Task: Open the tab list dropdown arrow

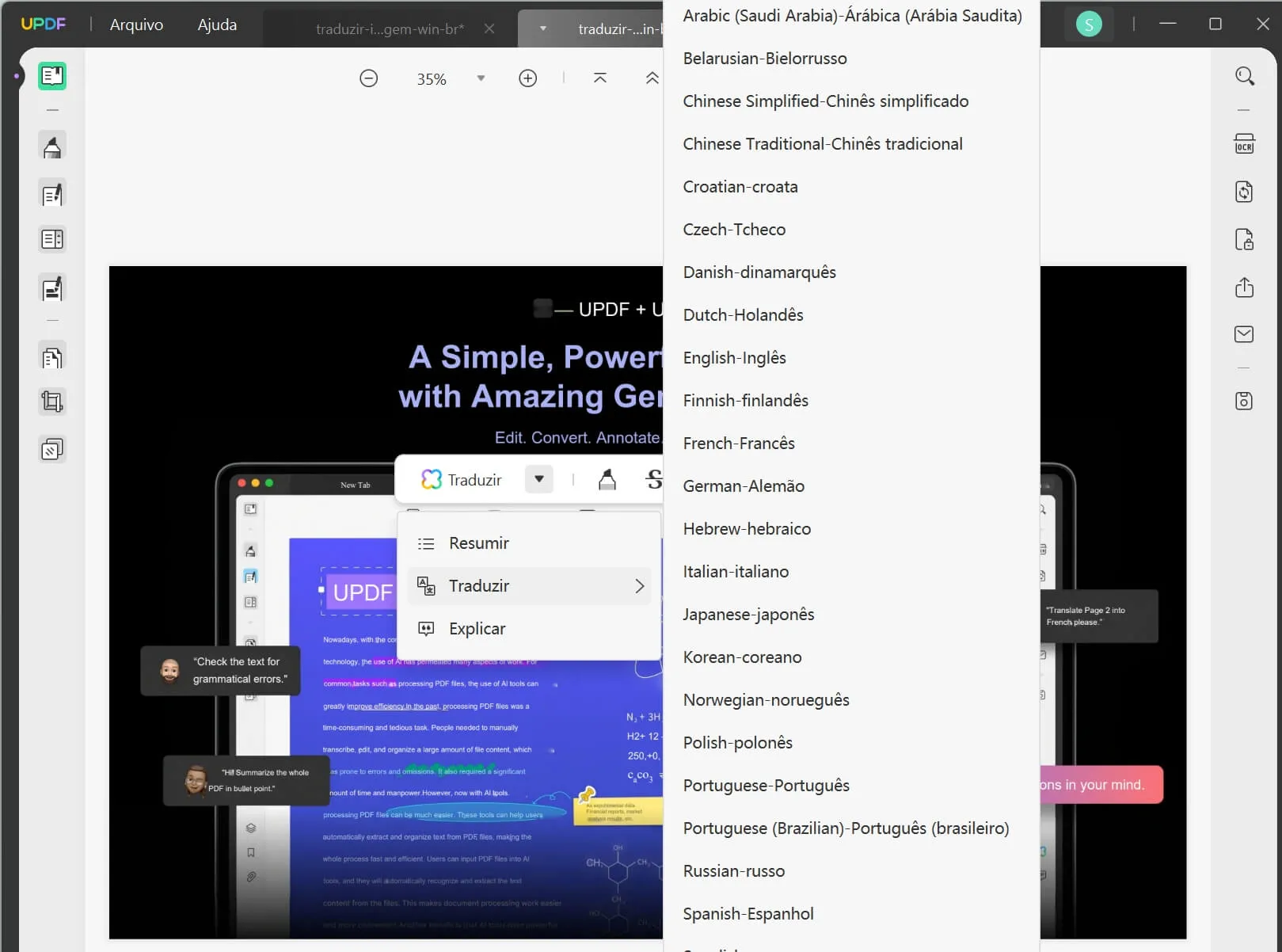Action: coord(543,29)
